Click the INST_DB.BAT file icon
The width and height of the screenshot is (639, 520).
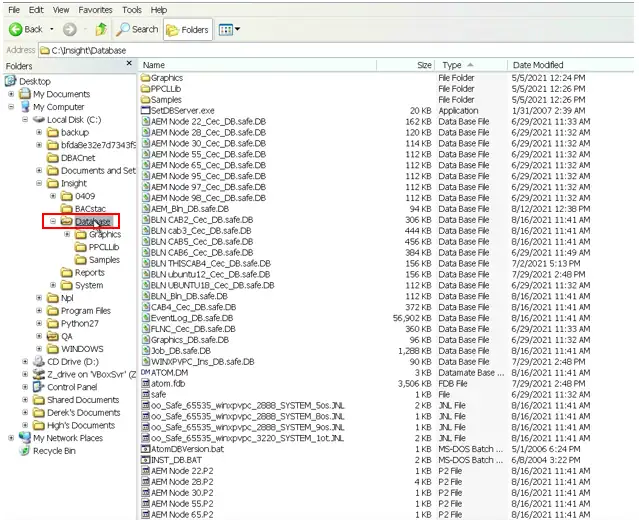(145, 460)
